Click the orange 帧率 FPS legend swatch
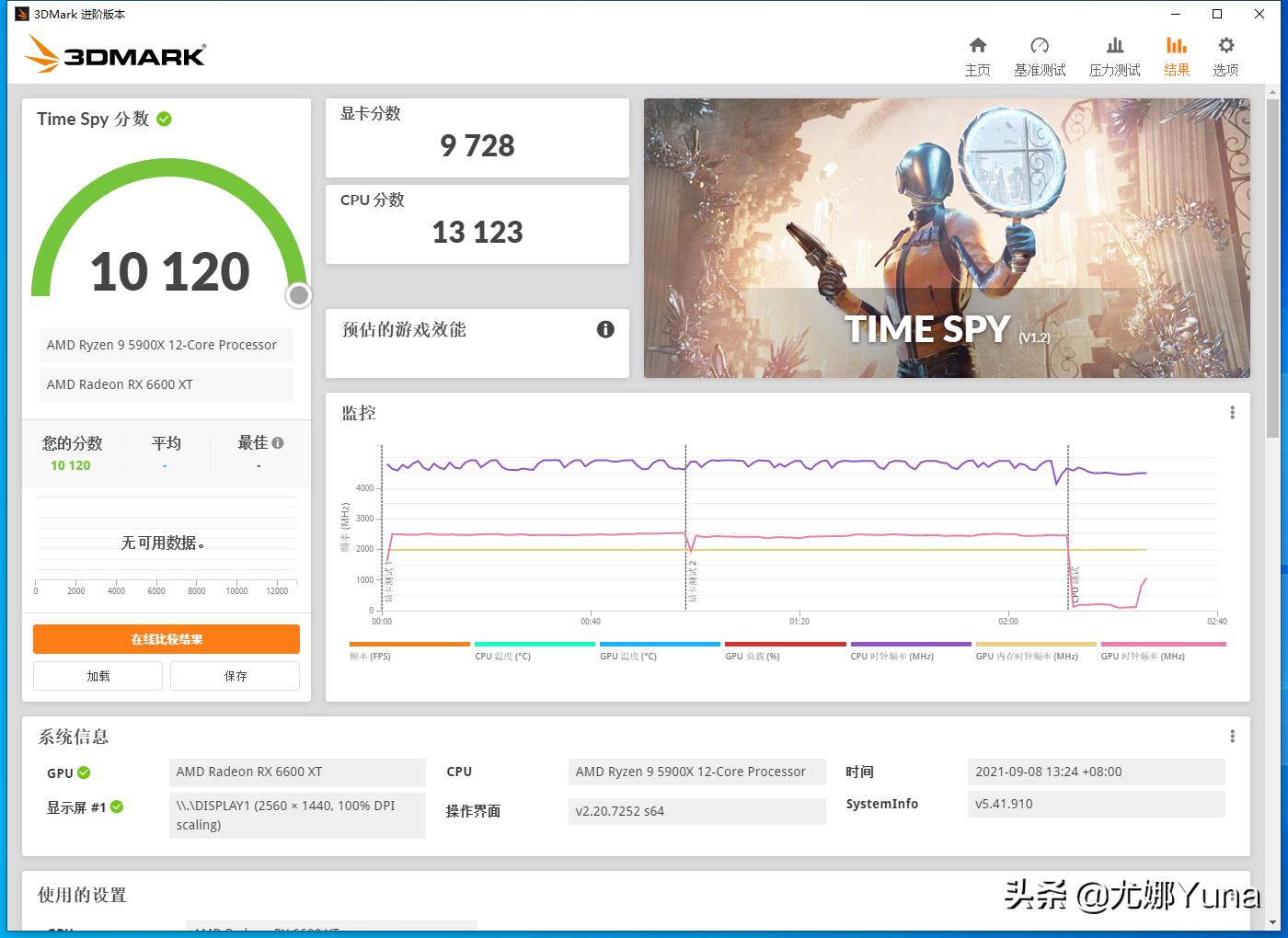 point(408,645)
